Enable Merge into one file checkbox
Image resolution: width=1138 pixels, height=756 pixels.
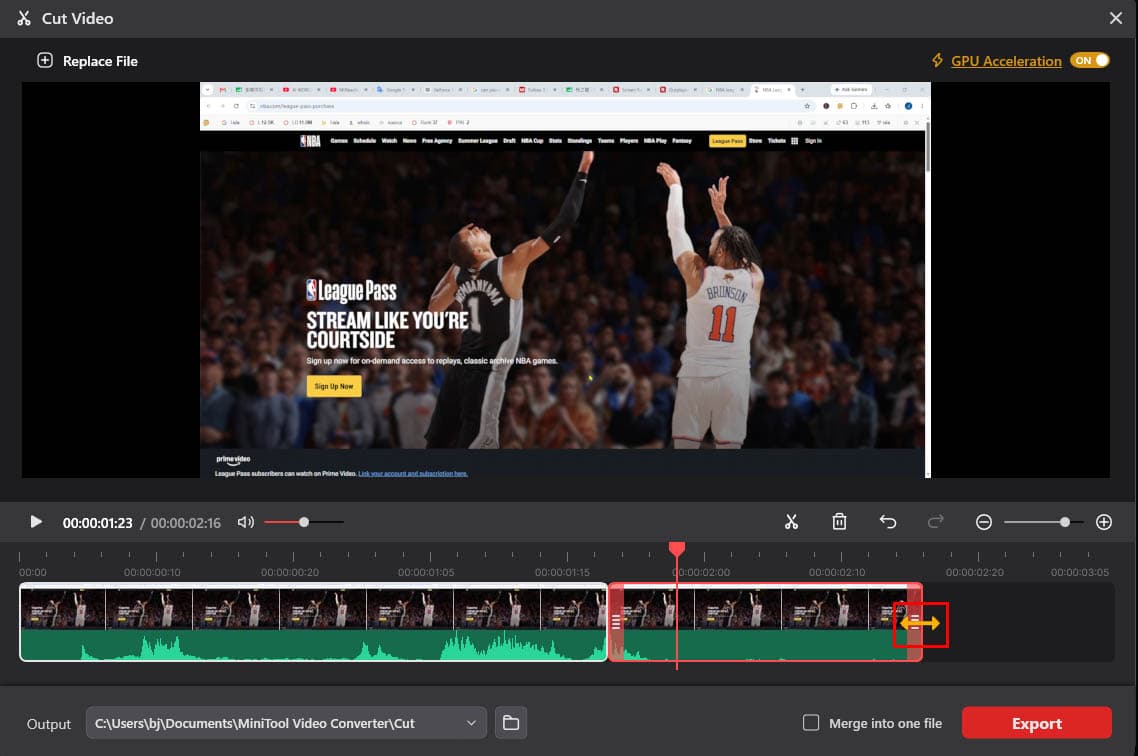(811, 723)
